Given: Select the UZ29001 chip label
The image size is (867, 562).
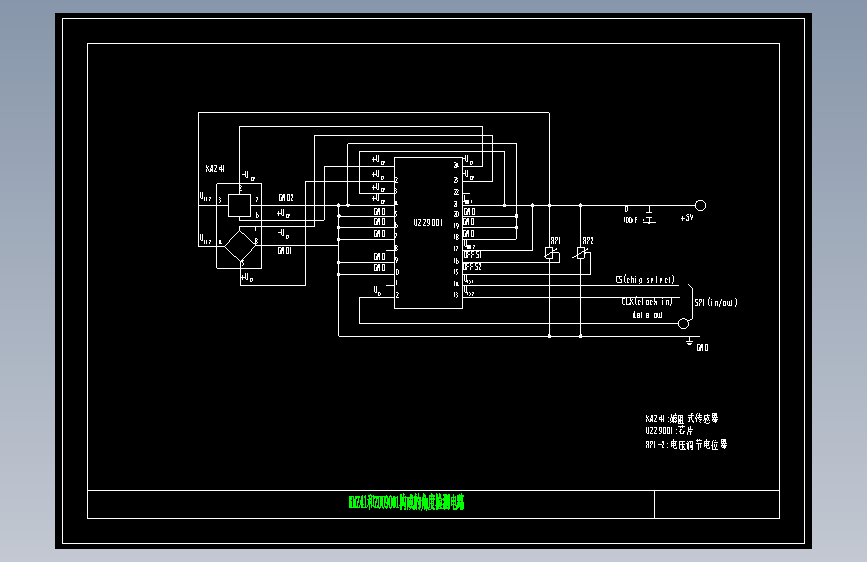Looking at the screenshot, I should point(428,223).
